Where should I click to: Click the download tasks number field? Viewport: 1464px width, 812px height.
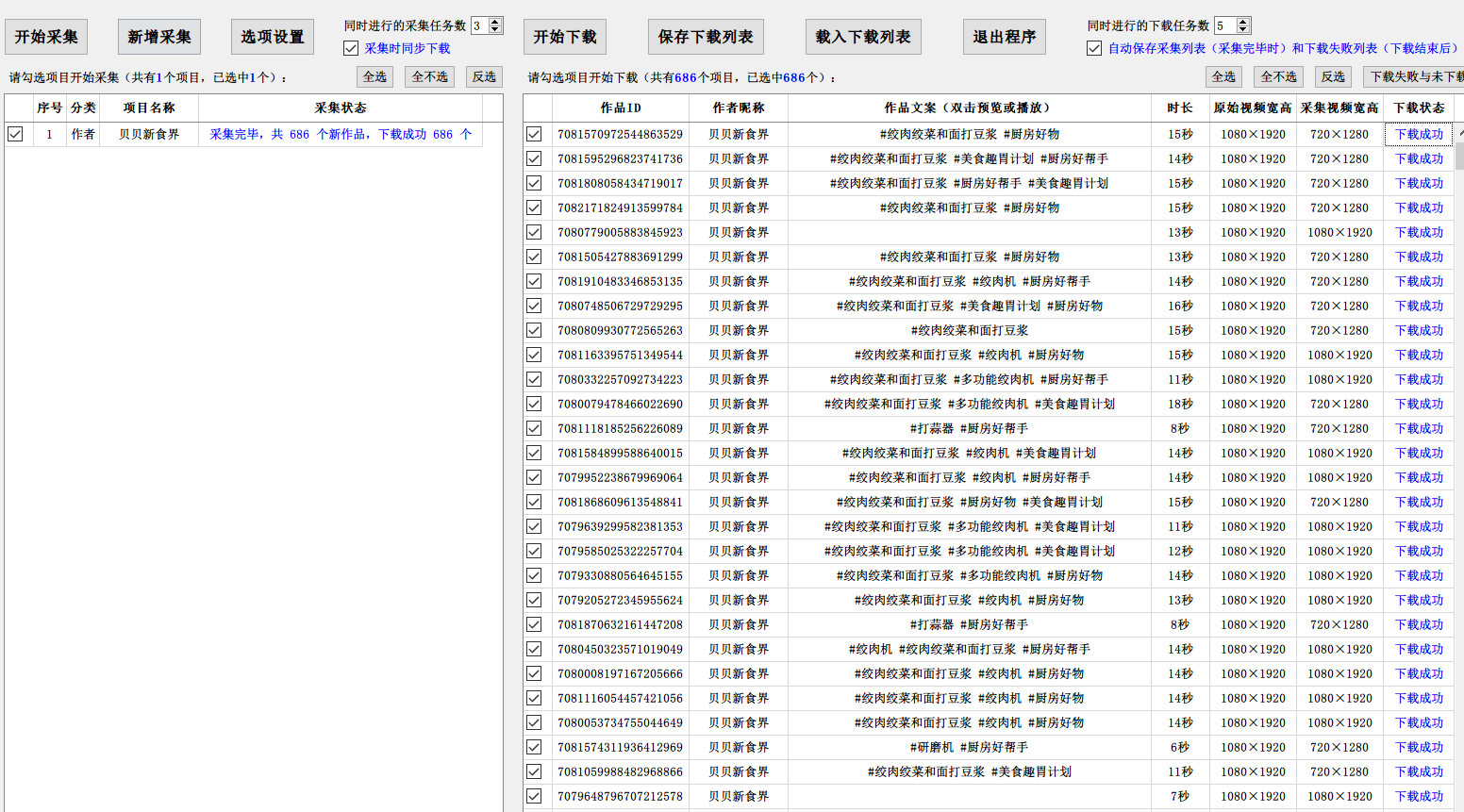pos(1224,25)
